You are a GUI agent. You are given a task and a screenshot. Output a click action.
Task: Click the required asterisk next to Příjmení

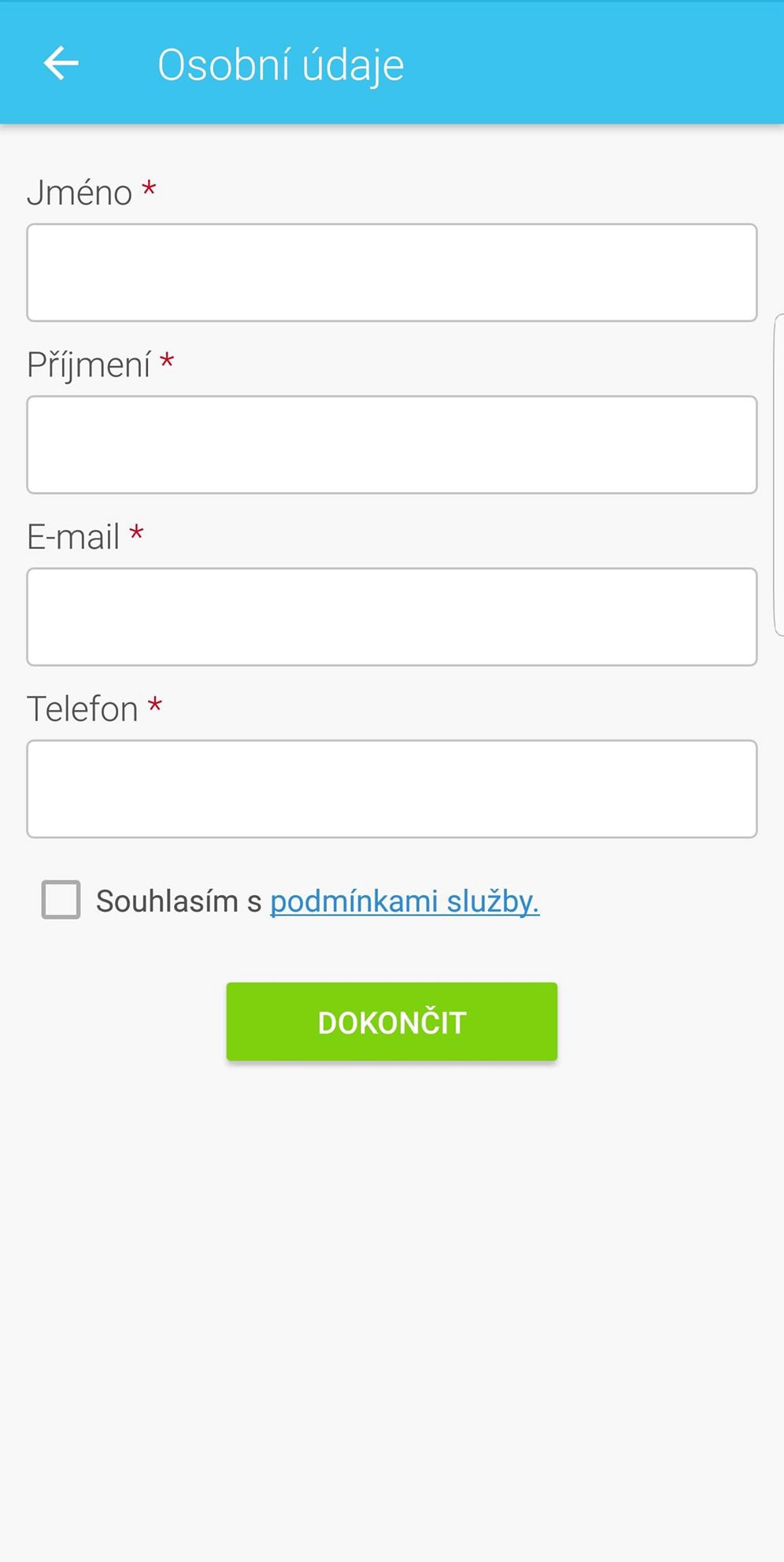click(x=167, y=362)
